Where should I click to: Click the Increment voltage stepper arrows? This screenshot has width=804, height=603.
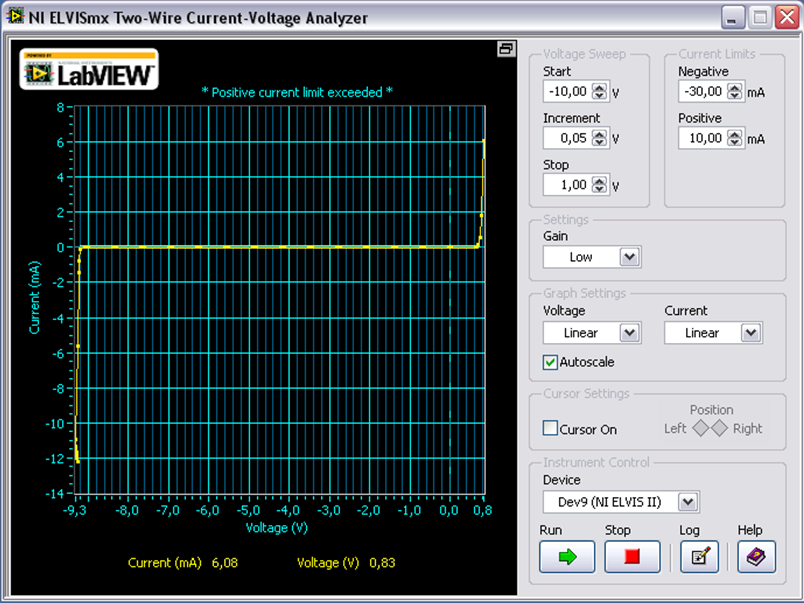tap(599, 138)
